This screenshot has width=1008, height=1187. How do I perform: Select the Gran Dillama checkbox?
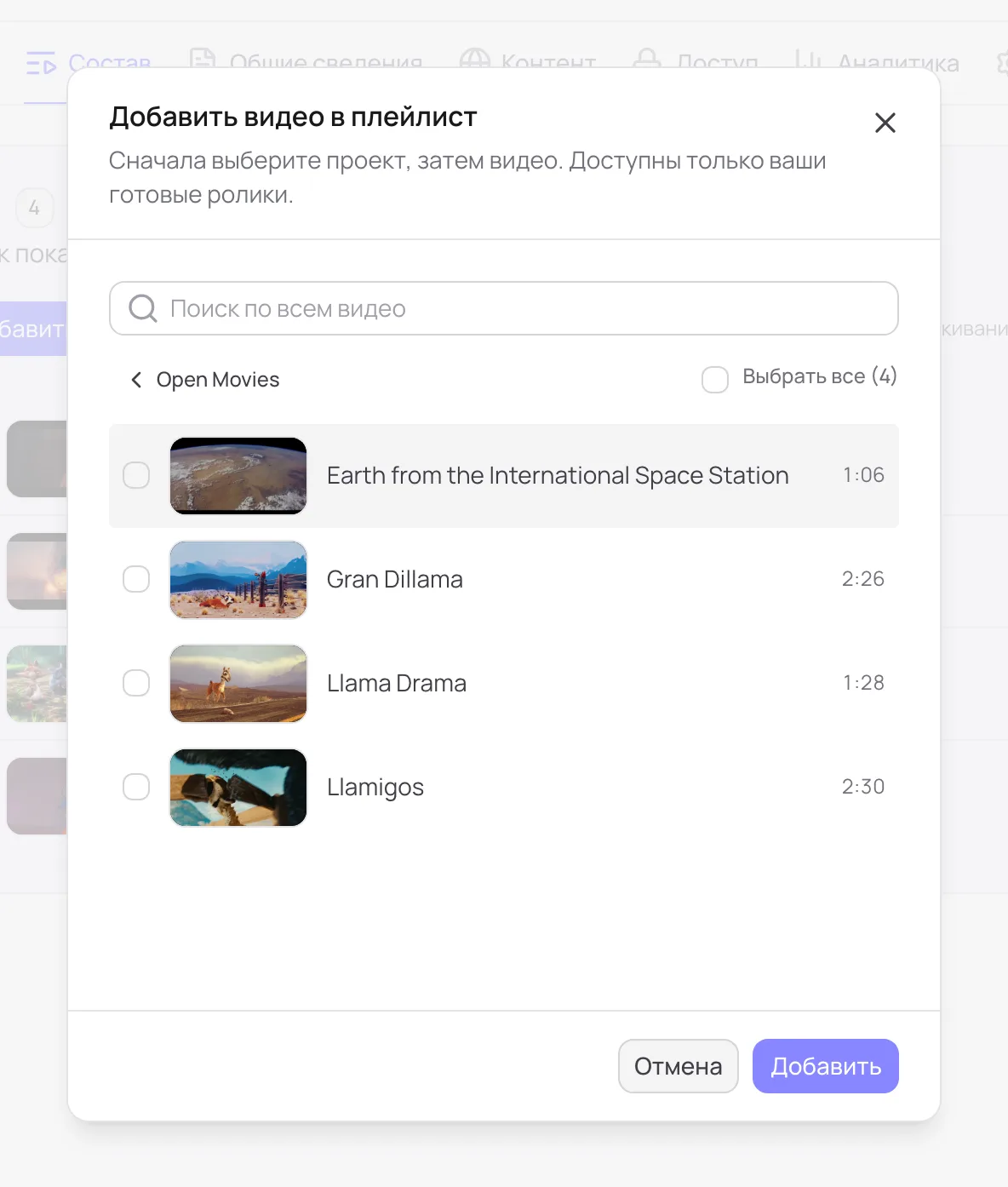click(x=136, y=579)
